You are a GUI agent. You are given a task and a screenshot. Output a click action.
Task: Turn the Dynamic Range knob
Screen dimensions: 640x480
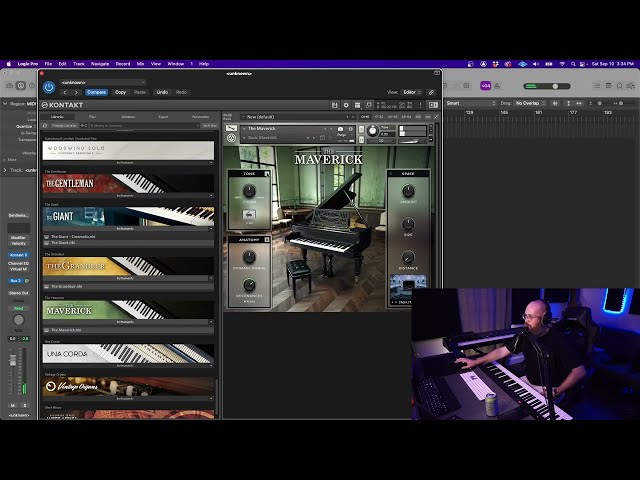(249, 257)
